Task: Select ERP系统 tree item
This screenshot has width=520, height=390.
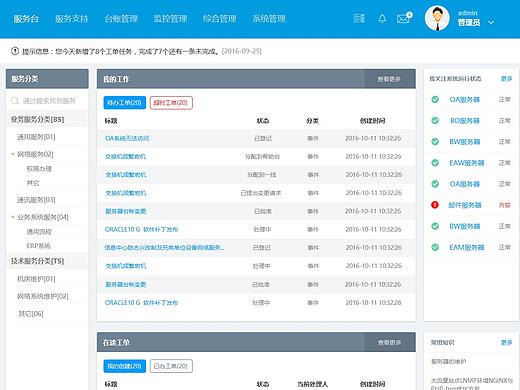Action: (39, 246)
